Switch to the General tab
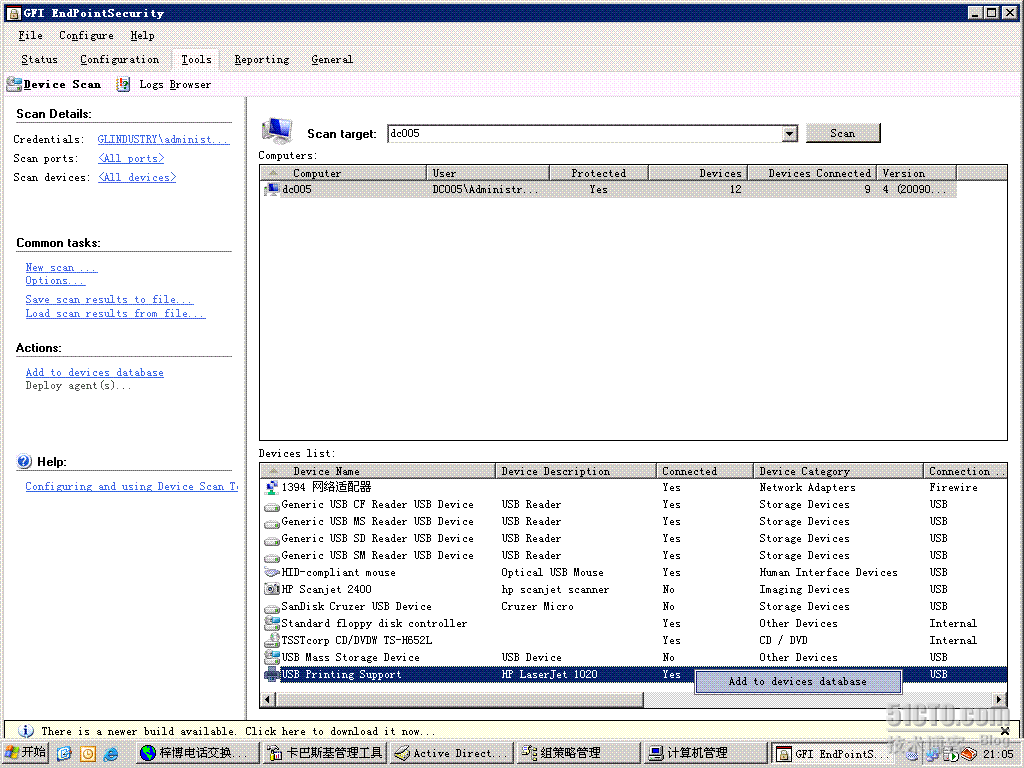 [332, 59]
